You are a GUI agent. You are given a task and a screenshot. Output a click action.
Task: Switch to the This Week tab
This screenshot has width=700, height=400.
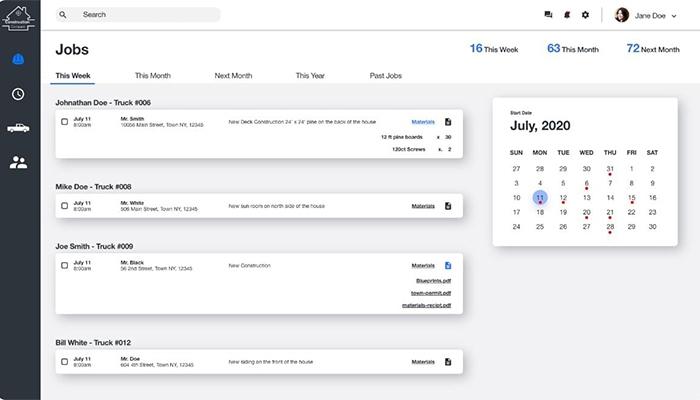coord(73,75)
